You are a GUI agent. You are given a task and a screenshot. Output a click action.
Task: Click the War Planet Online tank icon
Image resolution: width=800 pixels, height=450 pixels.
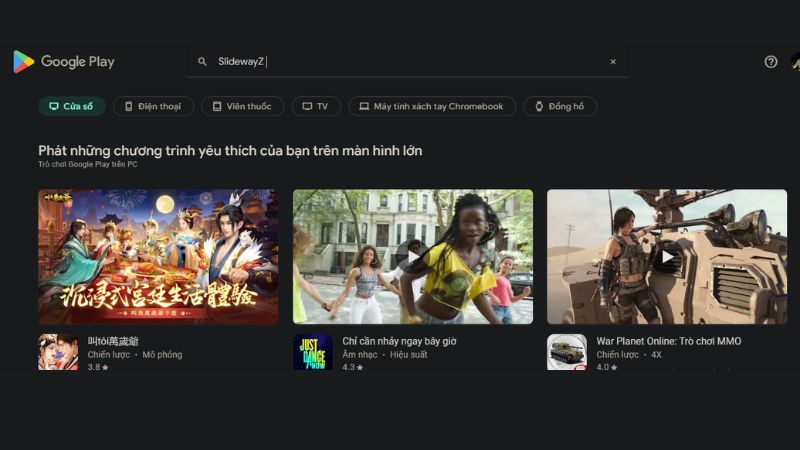point(567,352)
